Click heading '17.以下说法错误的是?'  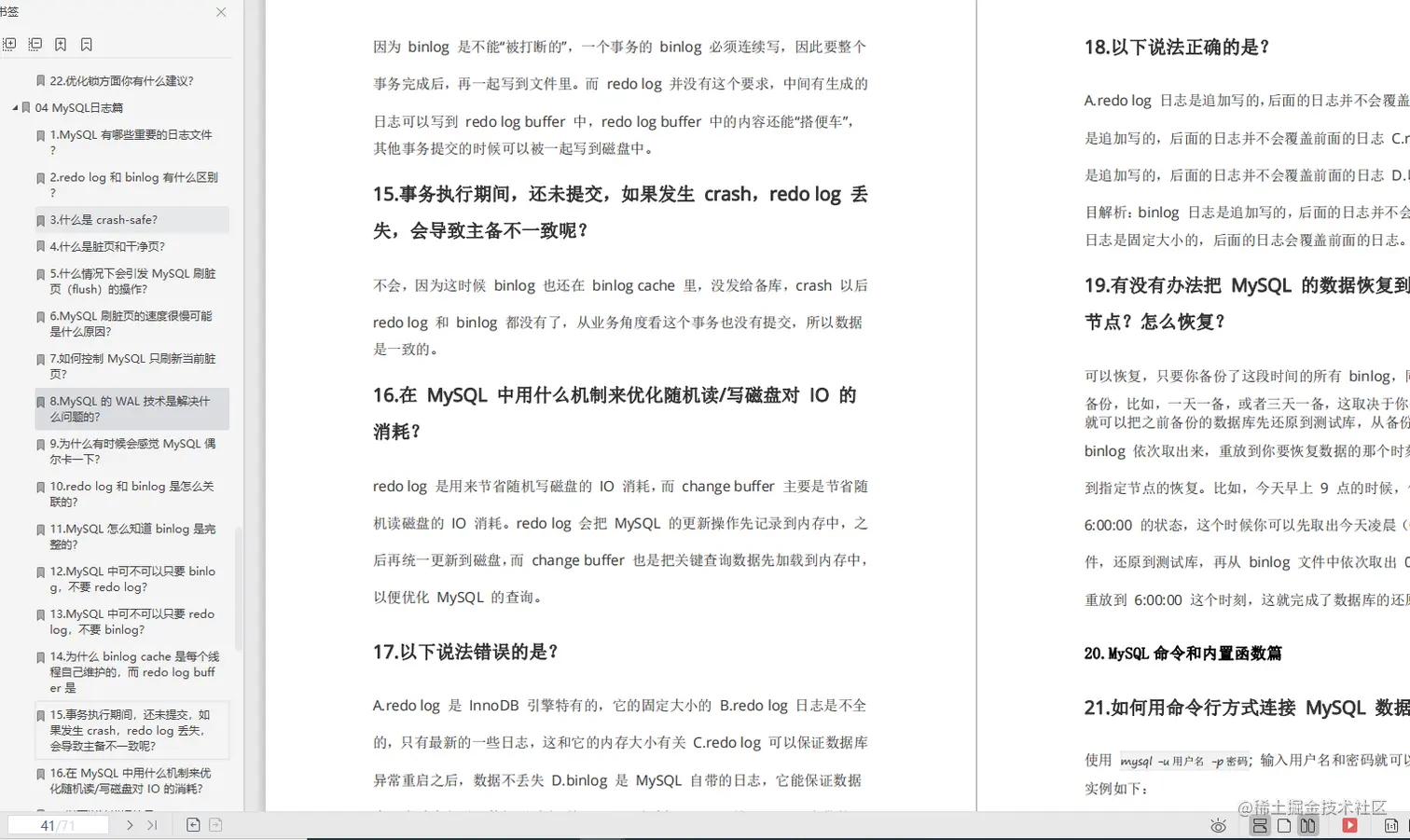point(465,652)
